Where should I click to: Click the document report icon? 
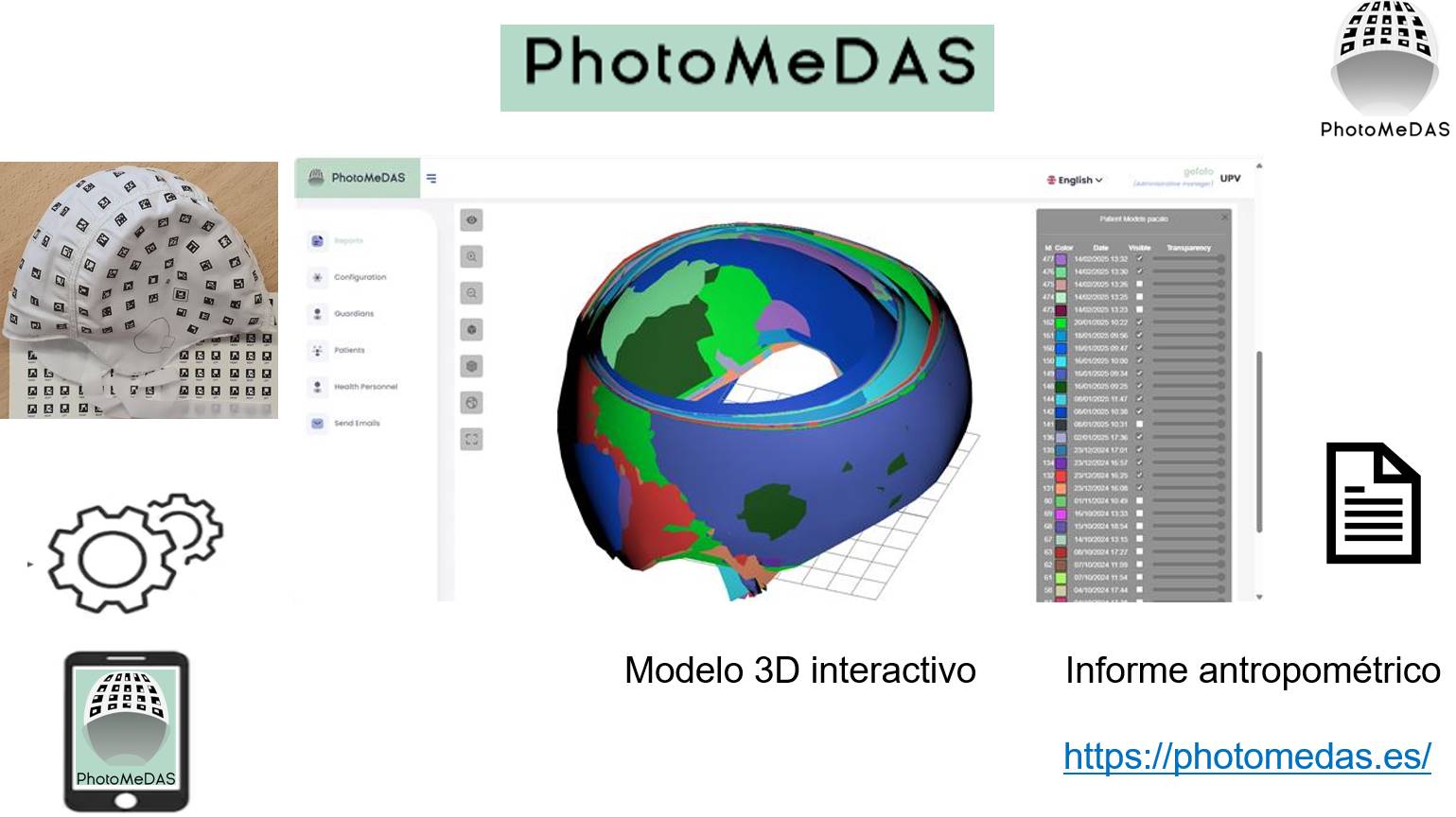pyautogui.click(x=1374, y=503)
